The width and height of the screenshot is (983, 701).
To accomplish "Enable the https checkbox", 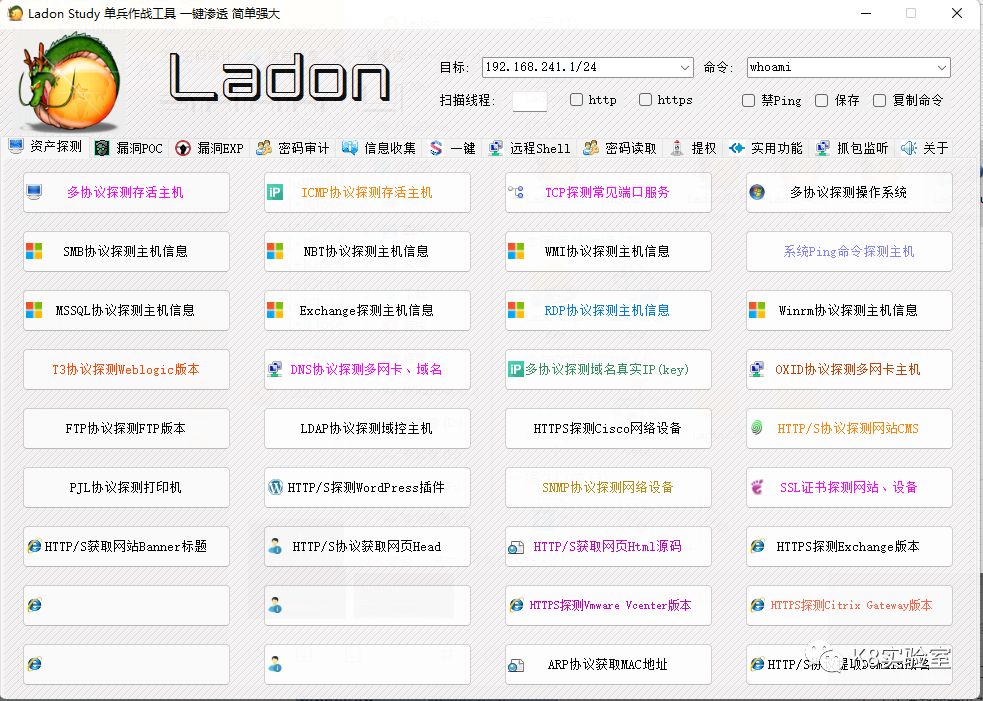I will pyautogui.click(x=645, y=100).
